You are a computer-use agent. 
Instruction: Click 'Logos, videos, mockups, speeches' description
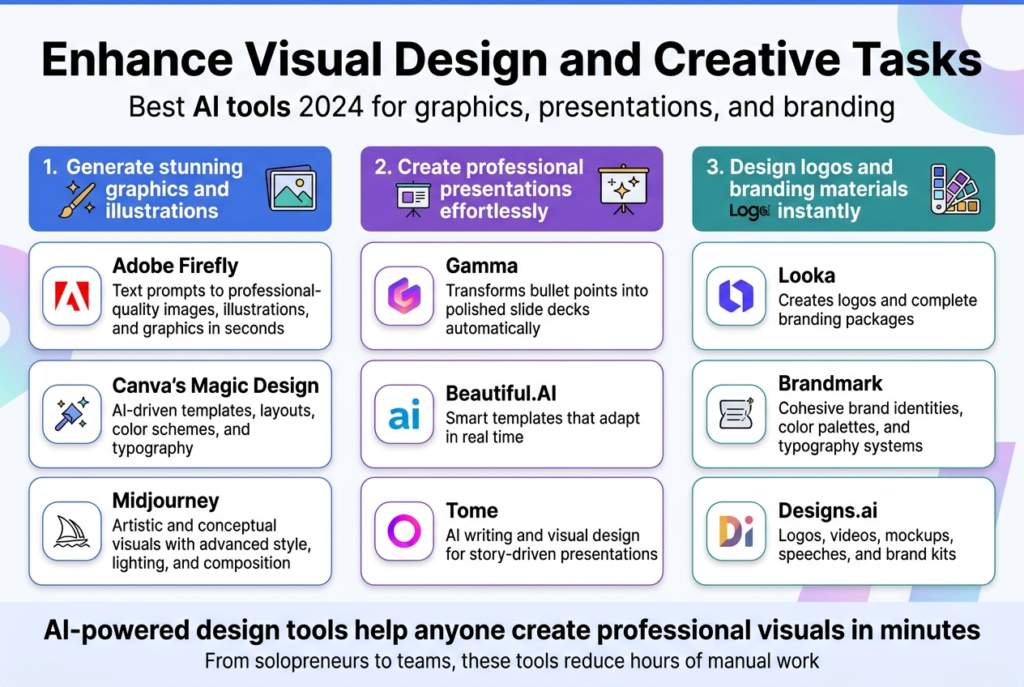click(867, 545)
